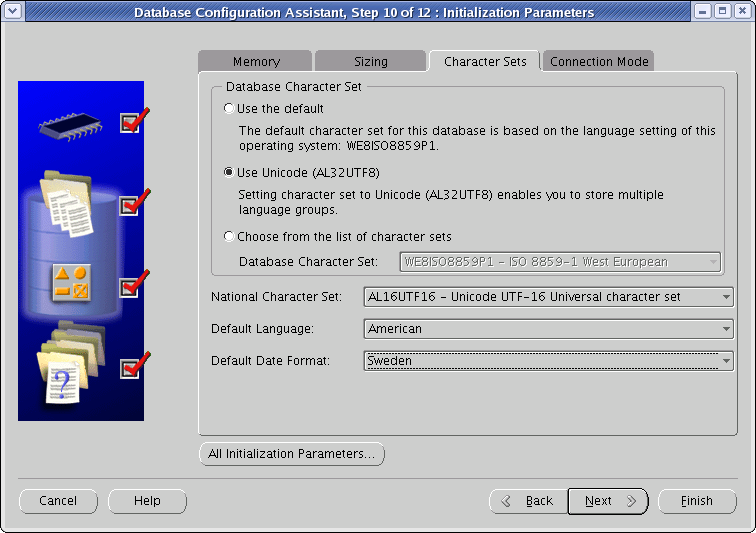Click the memory chip icon in sidebar
756x533 pixels.
(x=70, y=126)
